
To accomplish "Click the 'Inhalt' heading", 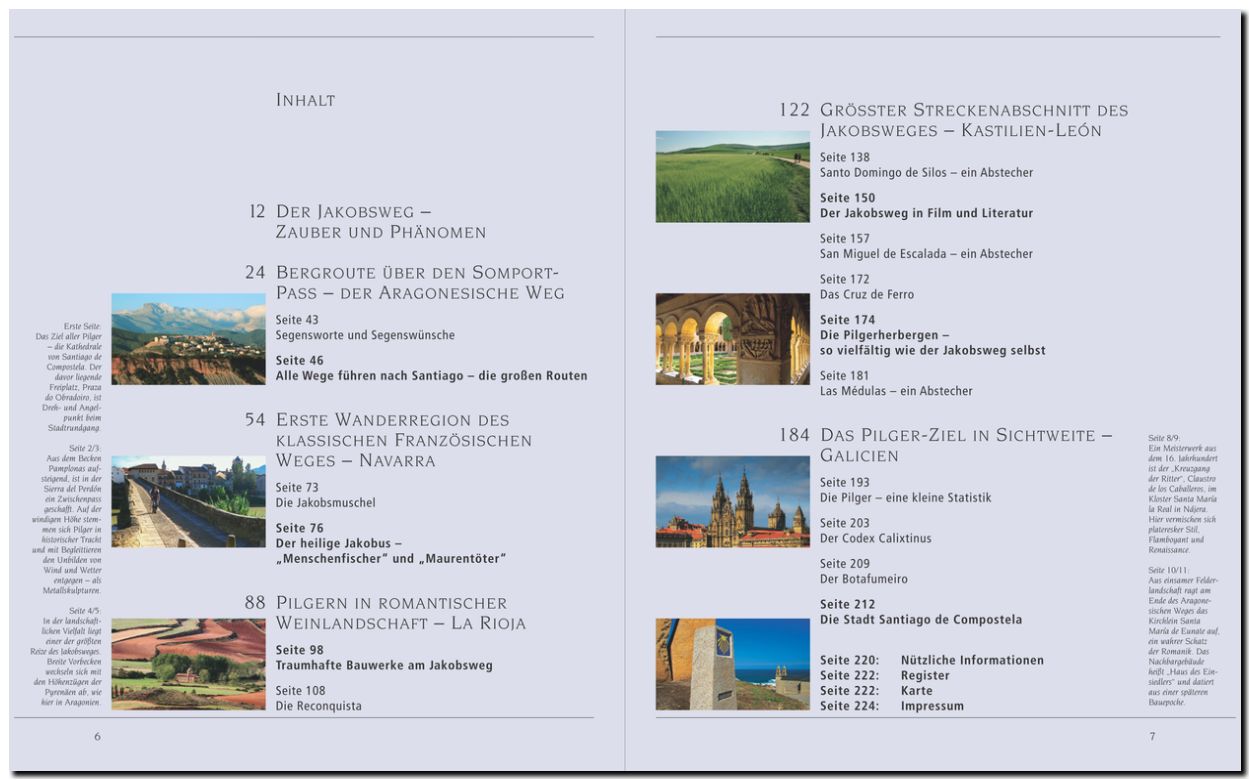I will (x=305, y=100).
